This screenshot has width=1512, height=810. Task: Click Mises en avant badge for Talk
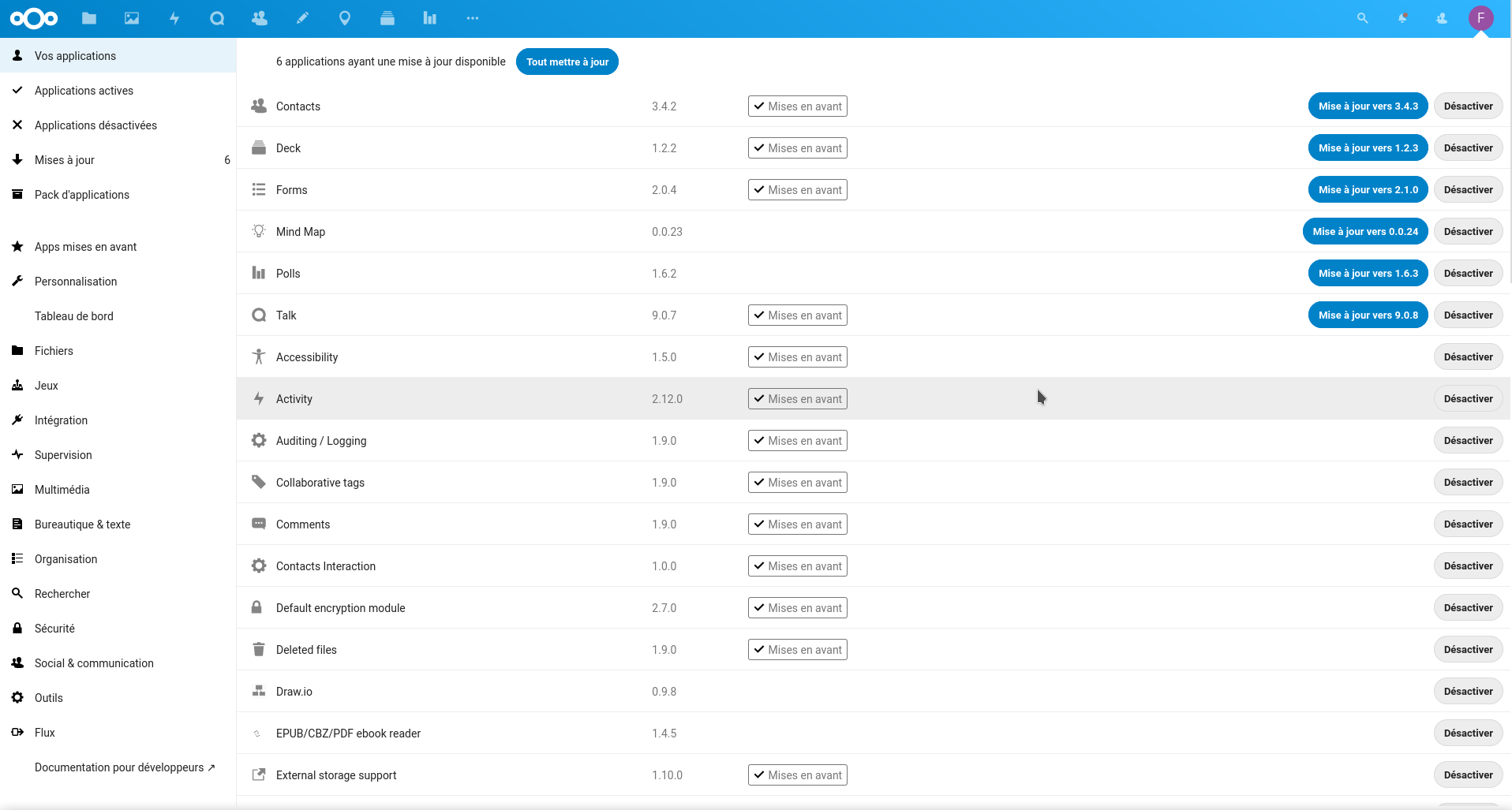click(797, 315)
